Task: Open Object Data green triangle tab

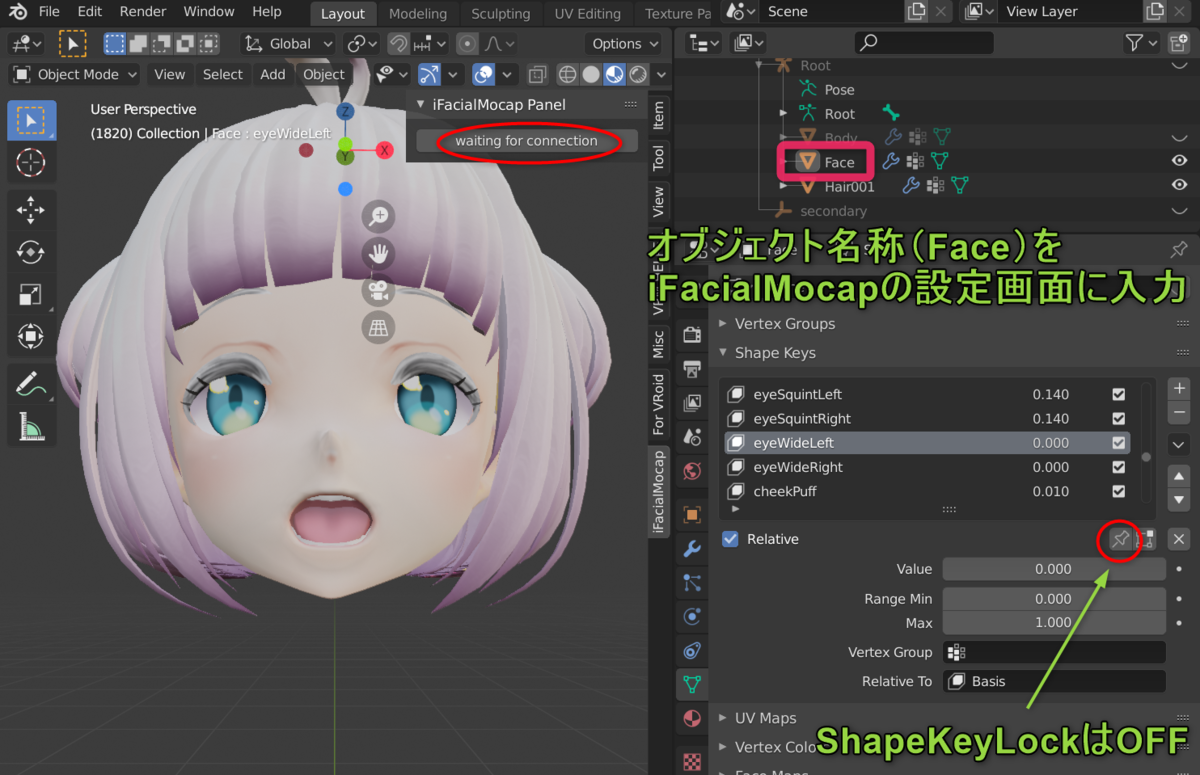Action: [692, 685]
